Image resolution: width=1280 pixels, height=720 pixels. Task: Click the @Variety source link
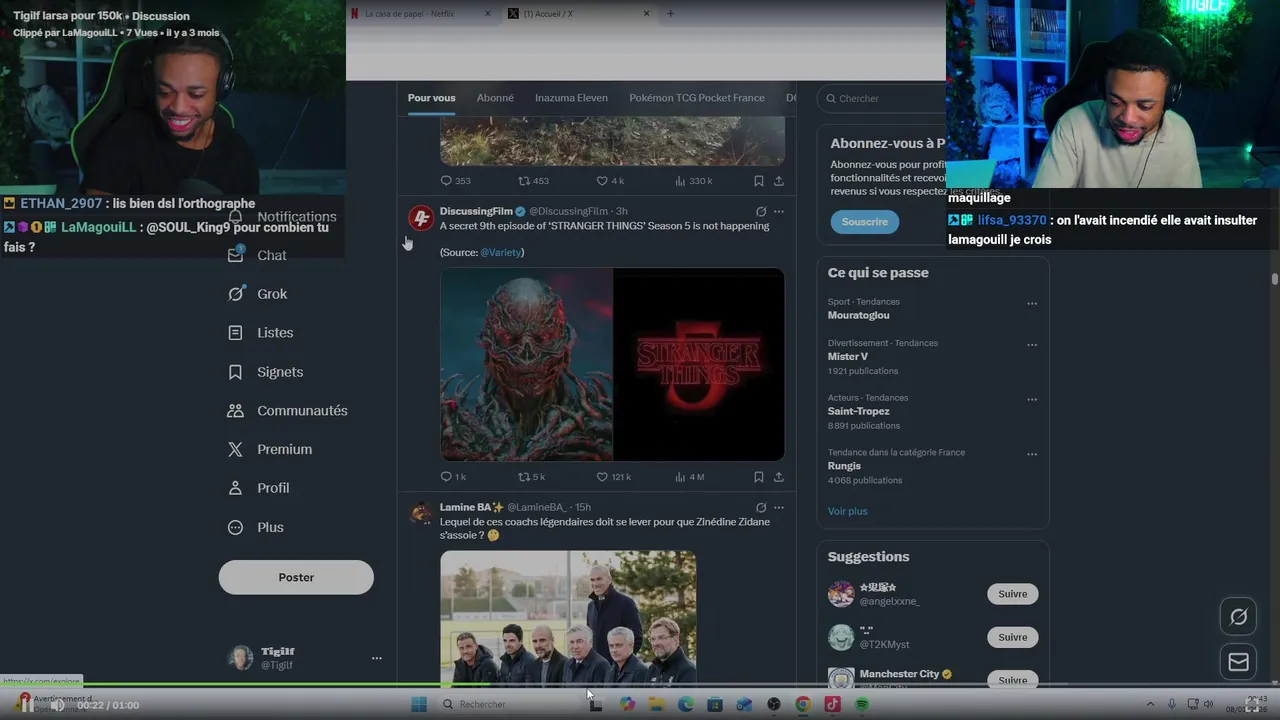click(x=500, y=253)
